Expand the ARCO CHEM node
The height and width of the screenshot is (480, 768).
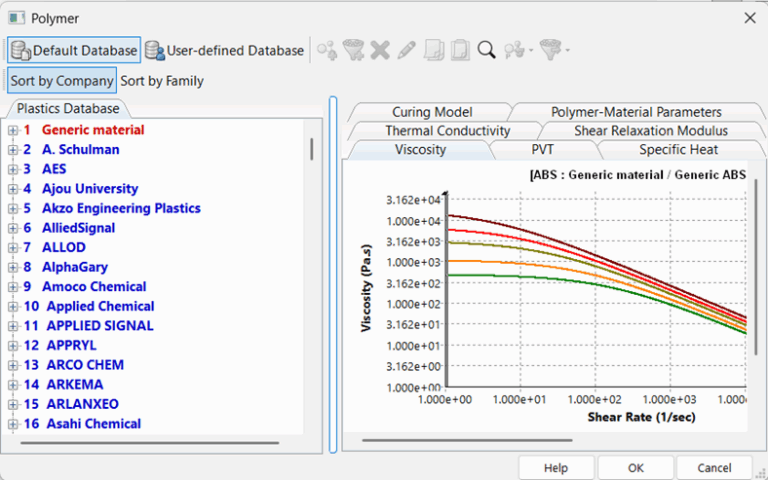pyautogui.click(x=13, y=365)
